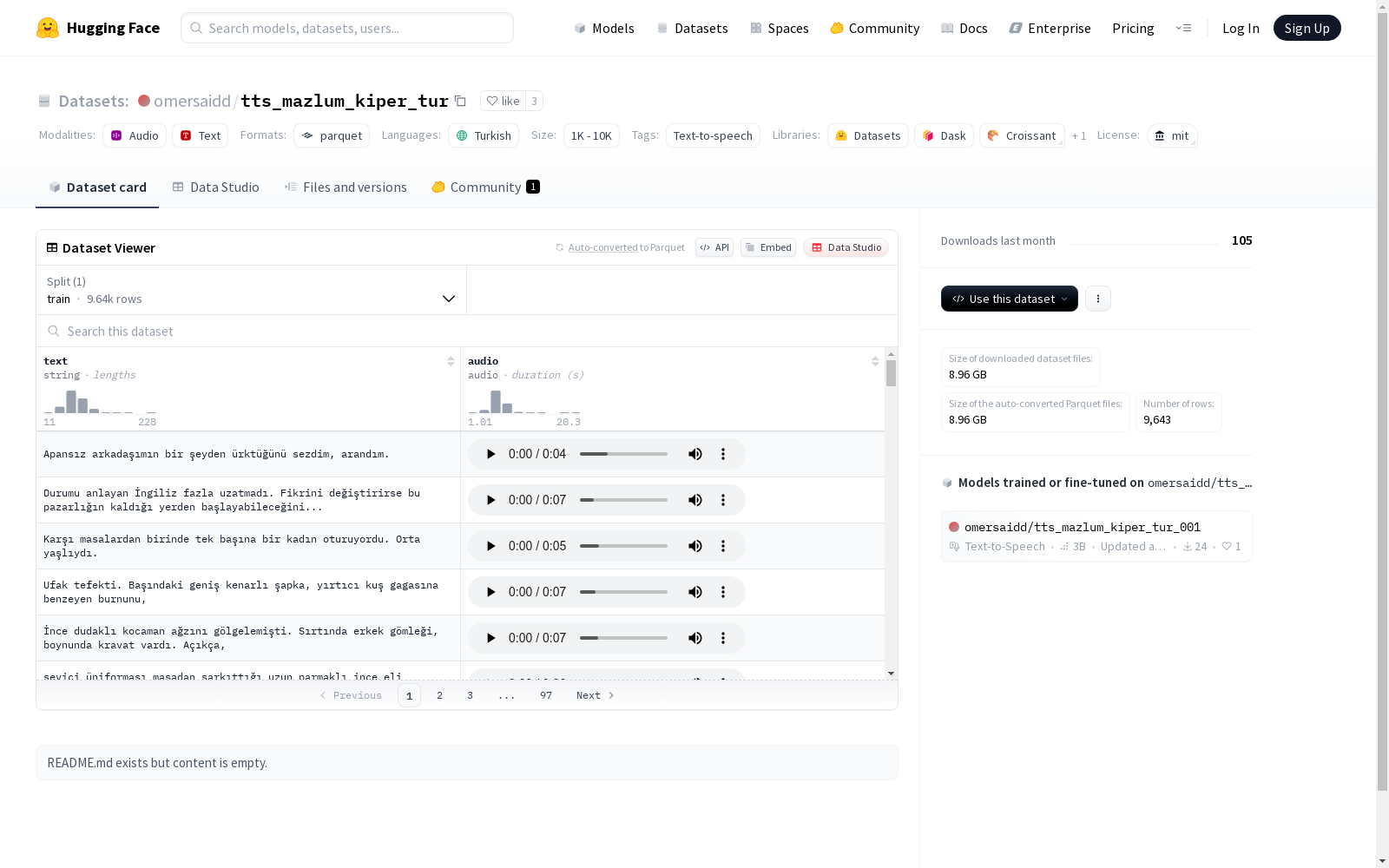This screenshot has height=868, width=1389.
Task: Mute audio in the 'İnce dudaklı kocaman' row
Action: 695,638
